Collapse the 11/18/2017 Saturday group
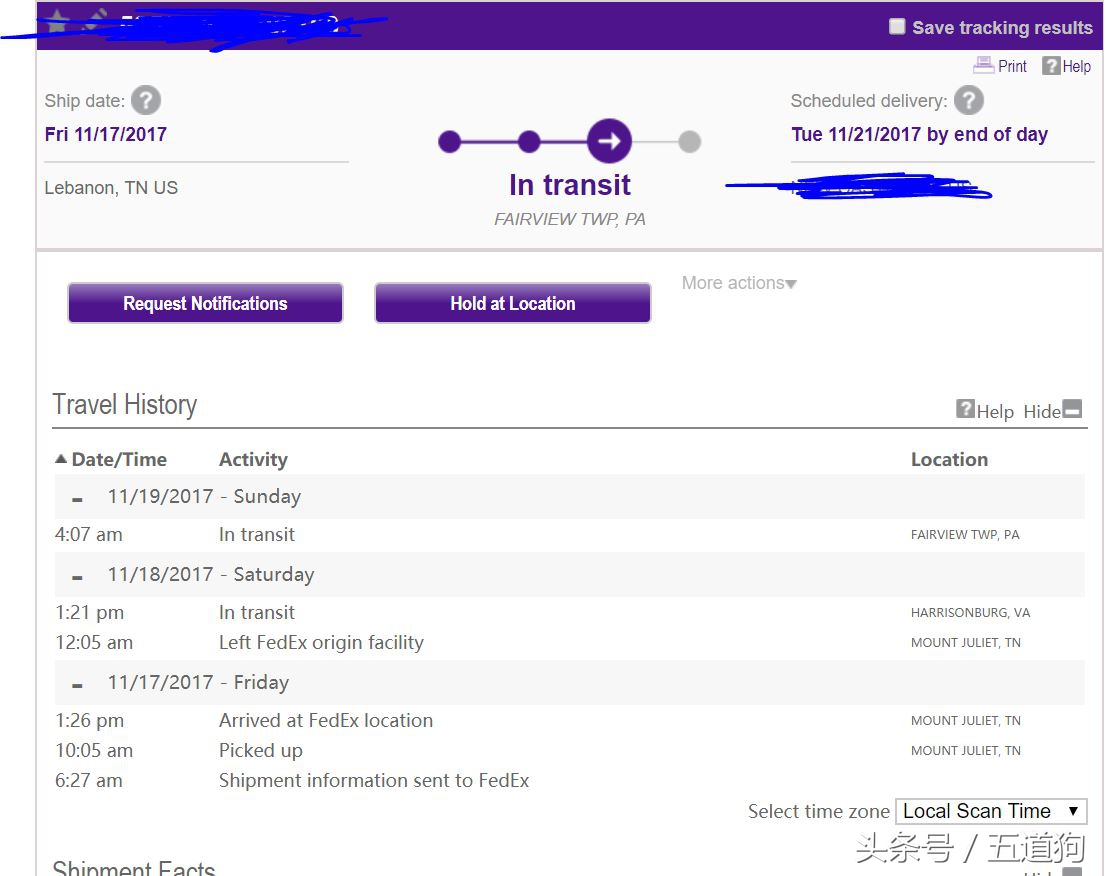This screenshot has width=1106, height=876. pyautogui.click(x=77, y=576)
